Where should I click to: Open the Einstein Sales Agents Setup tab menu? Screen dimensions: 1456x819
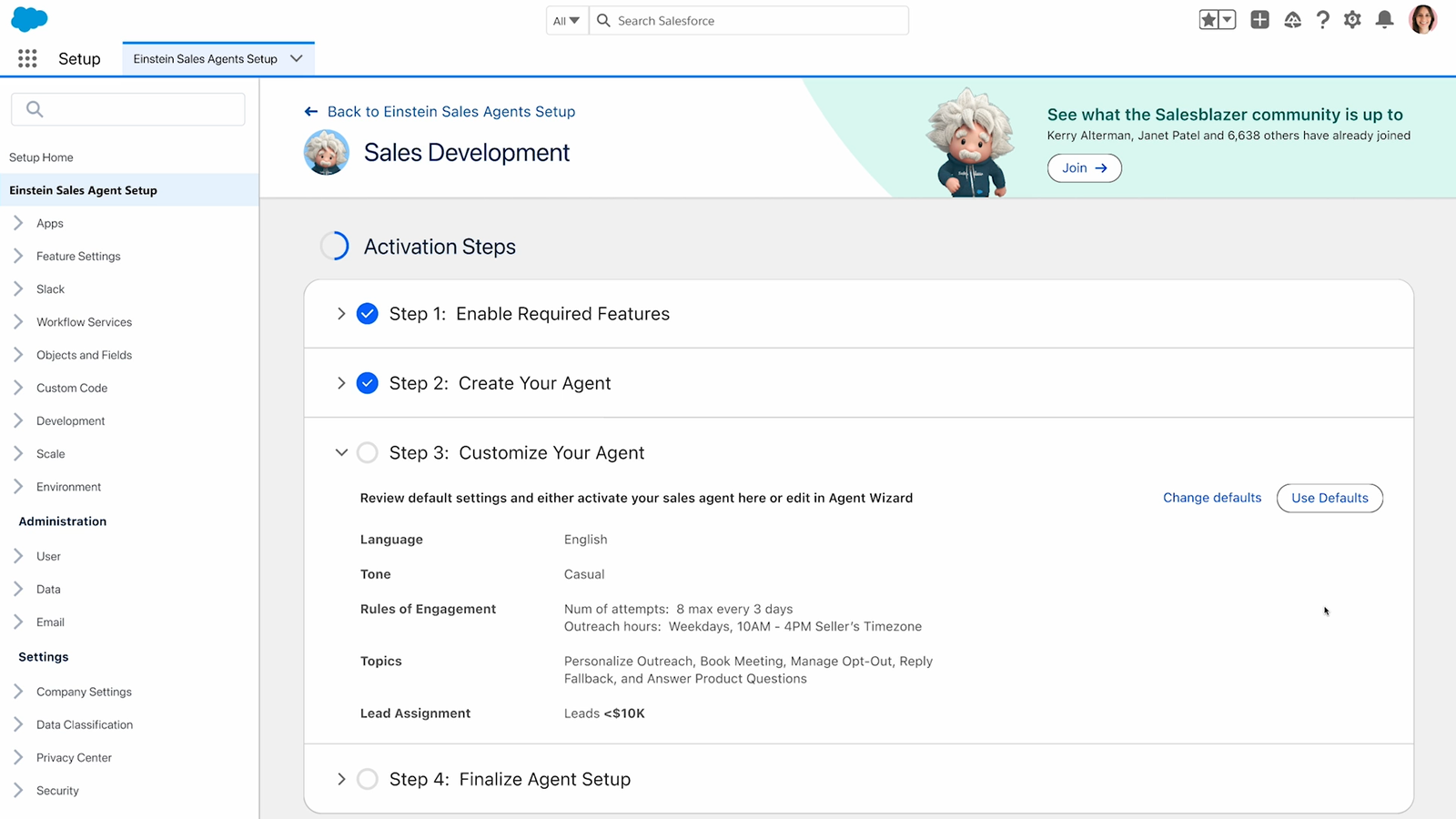coord(296,57)
